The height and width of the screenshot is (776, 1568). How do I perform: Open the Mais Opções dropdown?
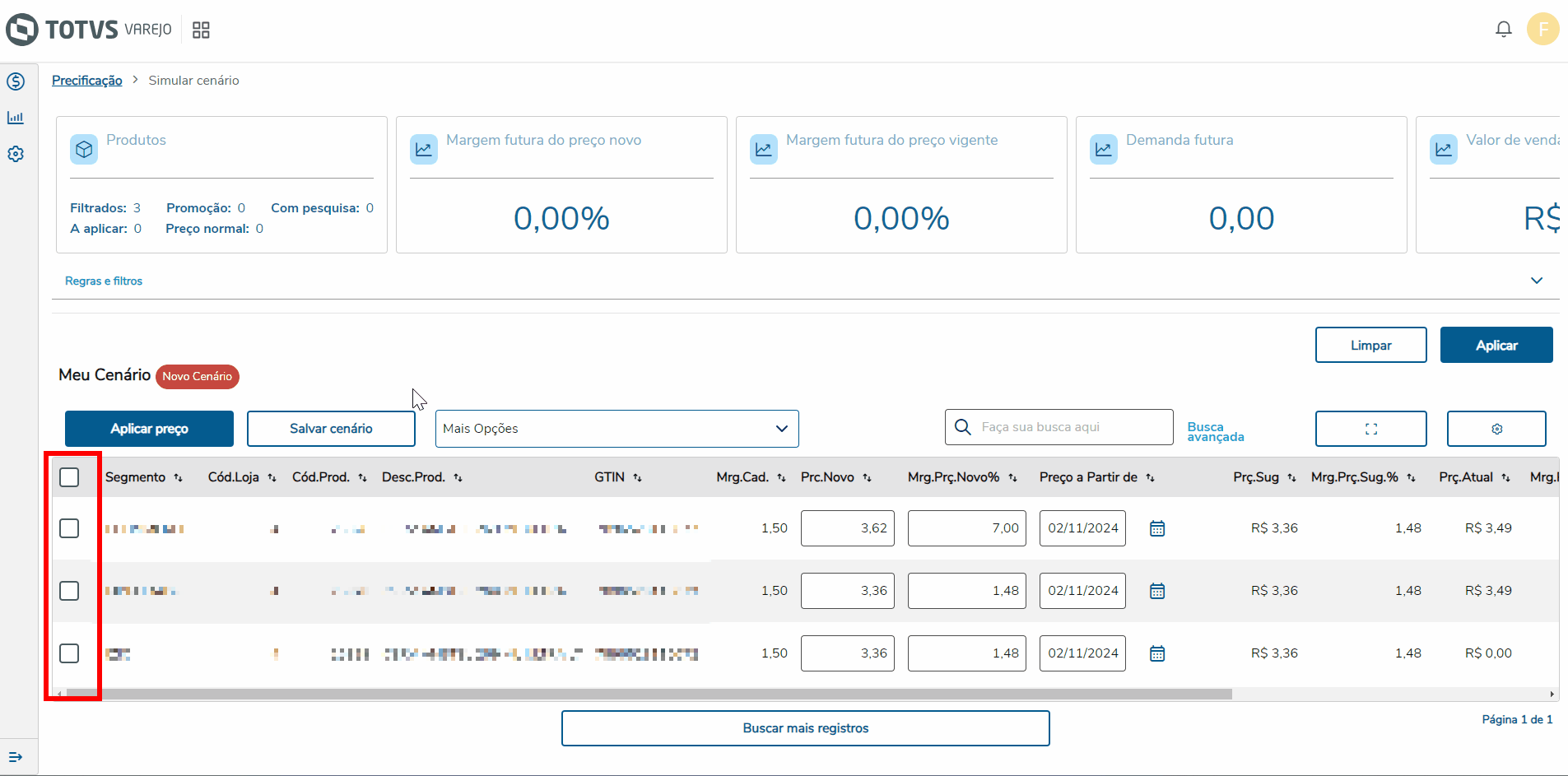(x=616, y=429)
